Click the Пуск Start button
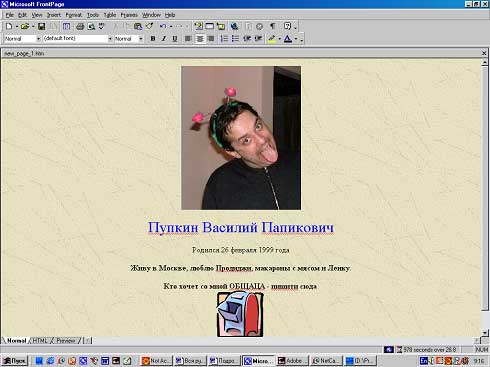Screen dimensions: 490x367 14,361
